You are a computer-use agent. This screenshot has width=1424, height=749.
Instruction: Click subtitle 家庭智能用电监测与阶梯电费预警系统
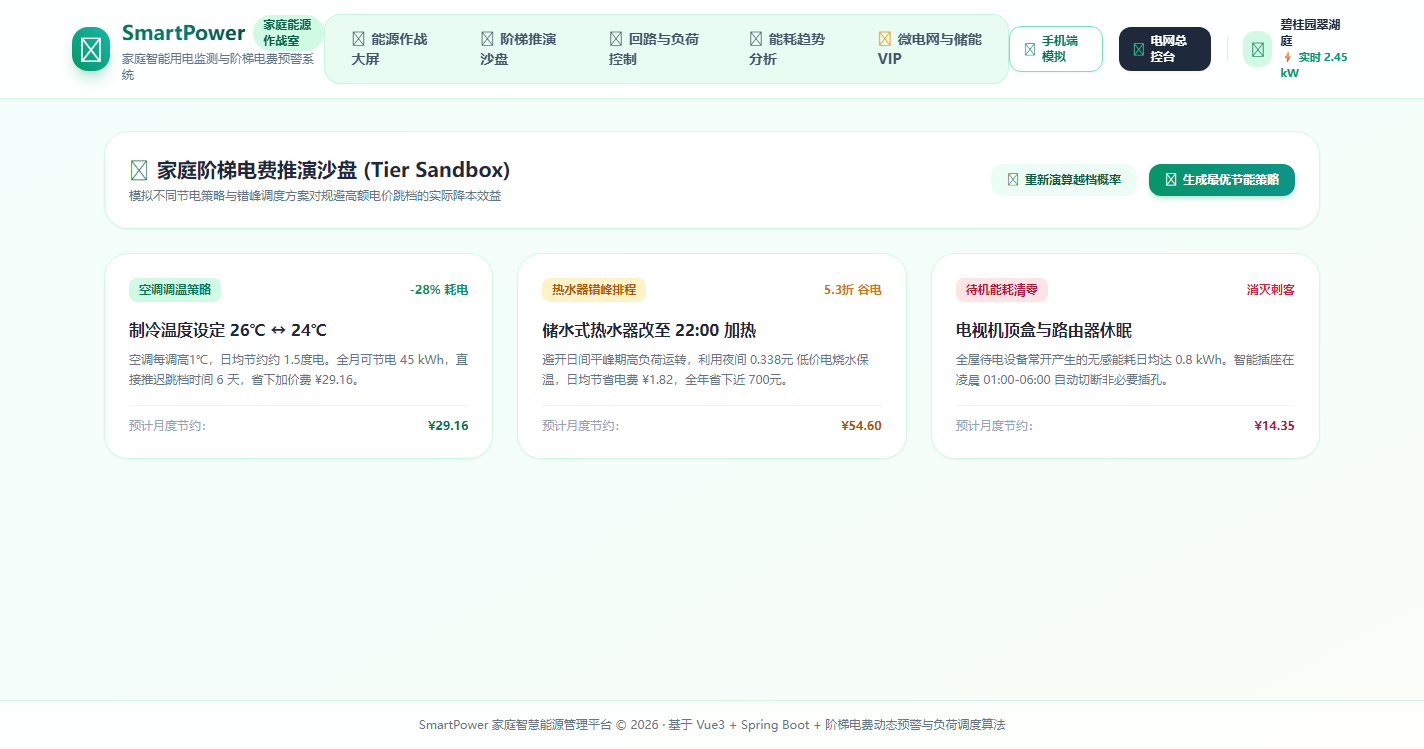218,67
